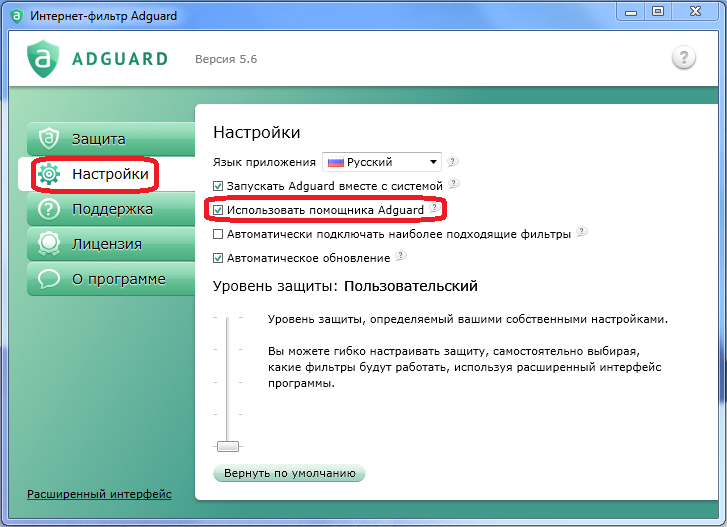This screenshot has width=727, height=527.
Task: Show the О программе section
Action: (x=111, y=279)
